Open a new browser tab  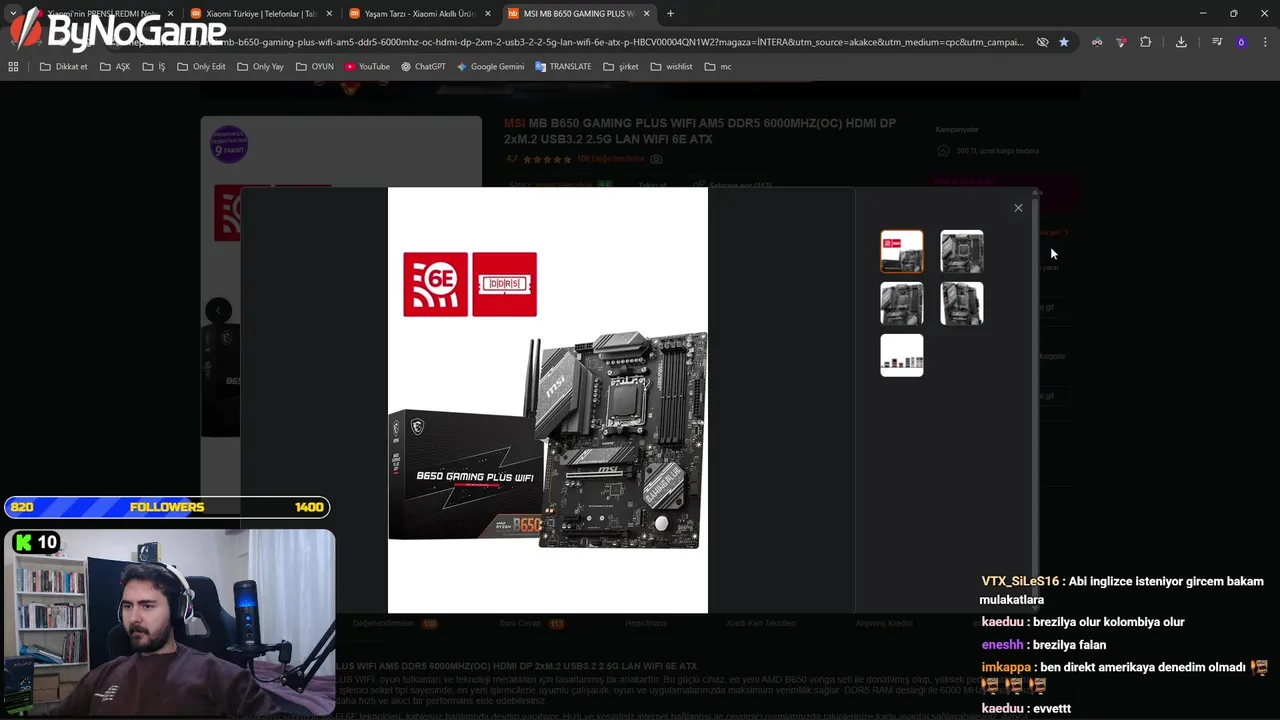670,14
